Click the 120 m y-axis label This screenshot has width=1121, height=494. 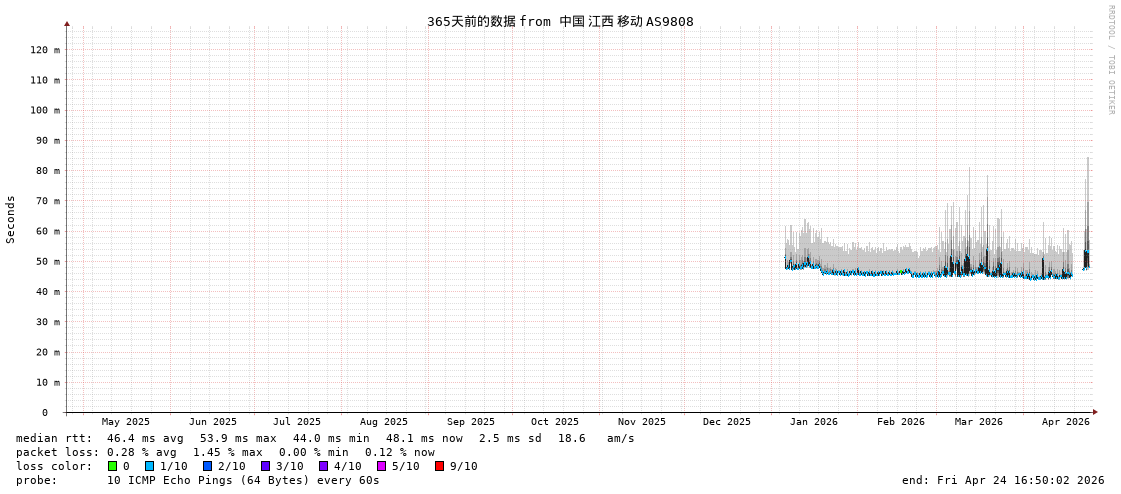click(x=45, y=50)
